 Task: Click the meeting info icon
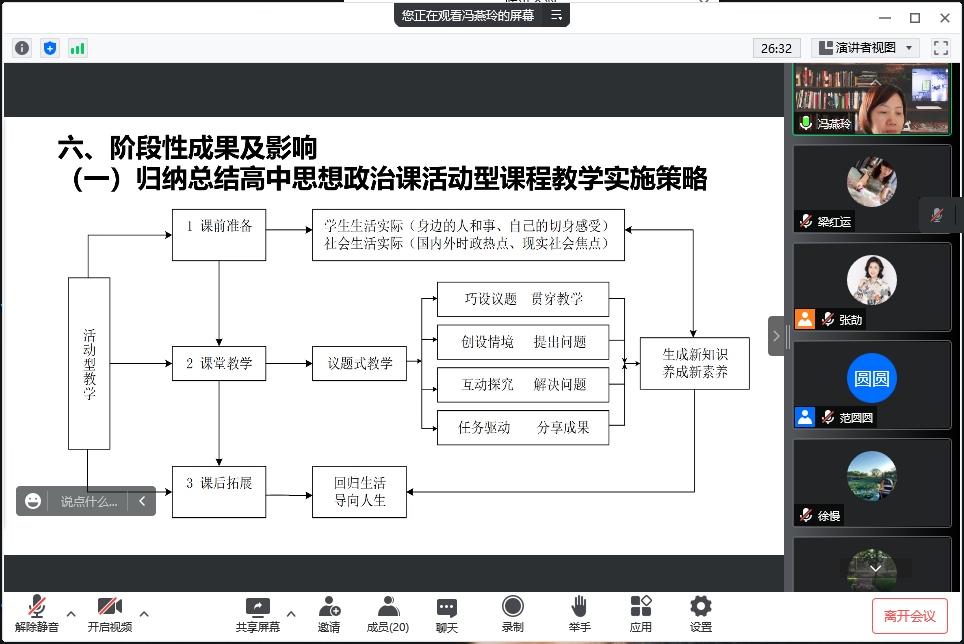pyautogui.click(x=22, y=48)
